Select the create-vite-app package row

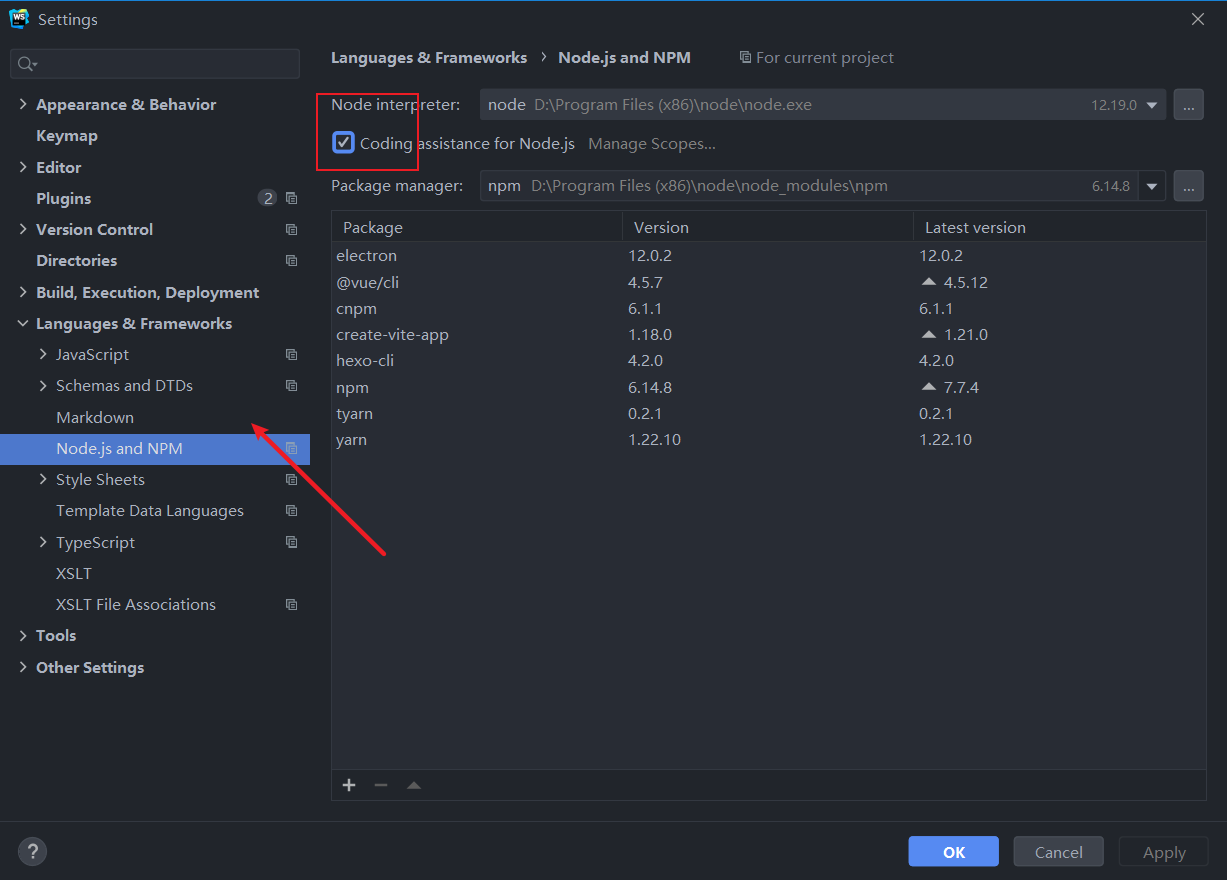point(768,334)
